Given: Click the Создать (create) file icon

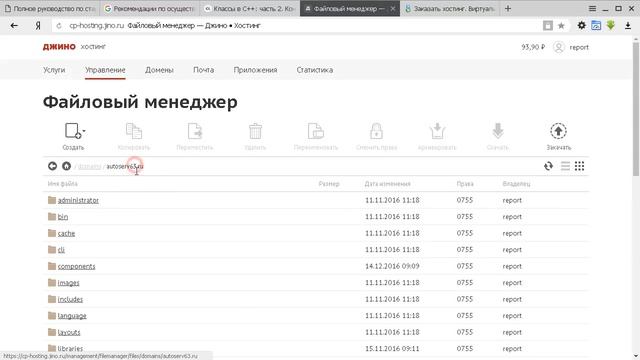Looking at the screenshot, I should [73, 131].
